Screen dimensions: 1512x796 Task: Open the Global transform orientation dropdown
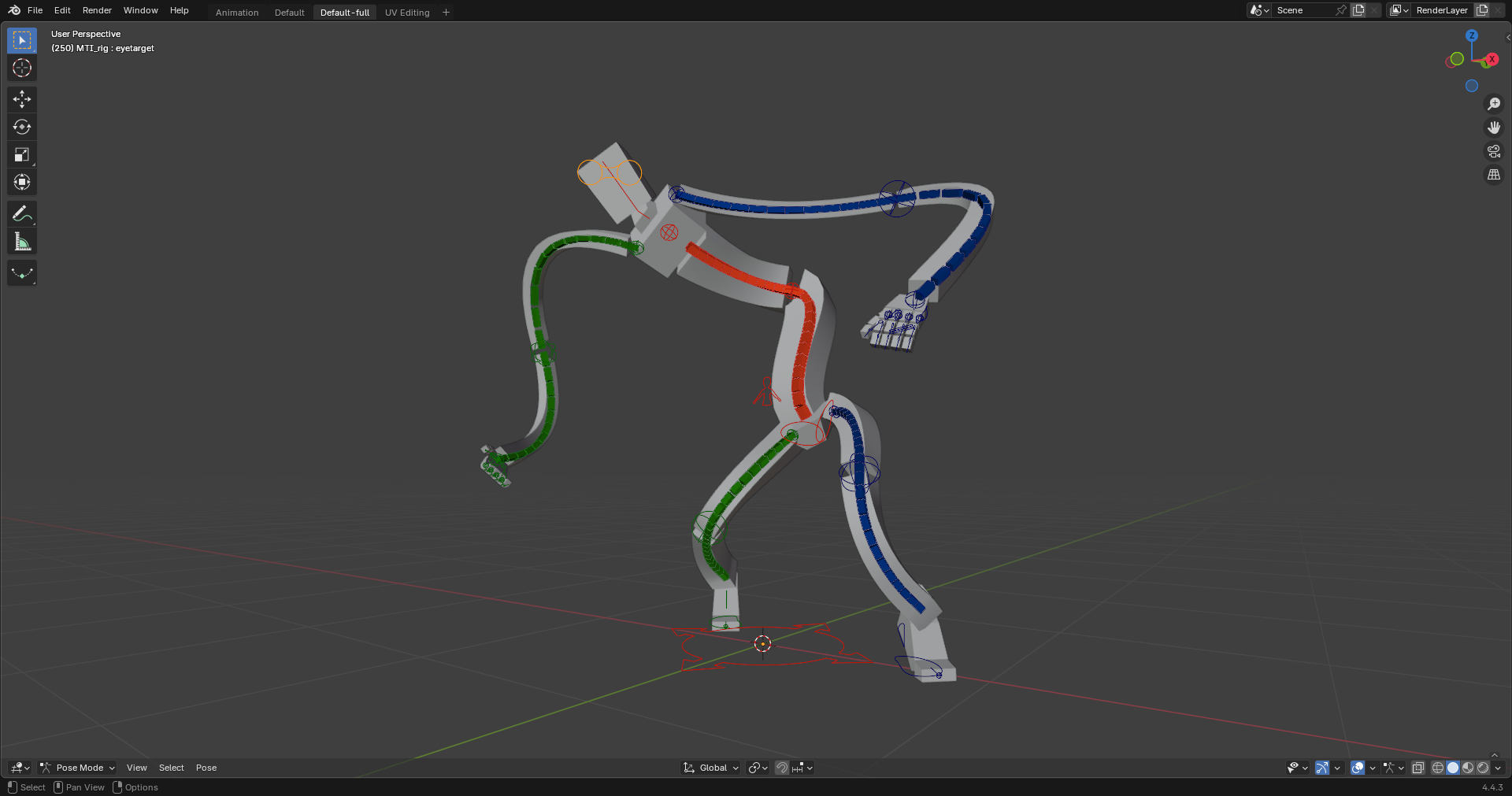(713, 768)
